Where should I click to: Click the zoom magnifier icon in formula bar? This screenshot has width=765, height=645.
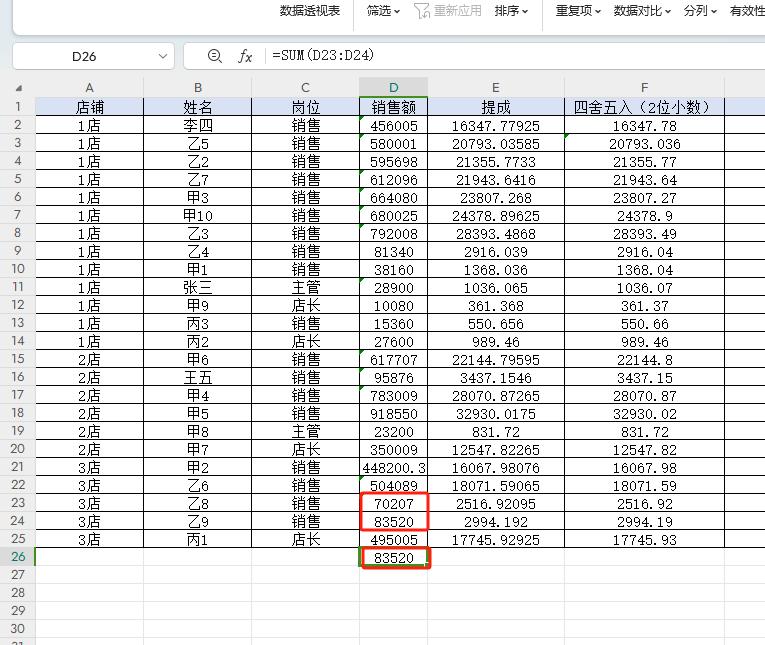pos(215,56)
